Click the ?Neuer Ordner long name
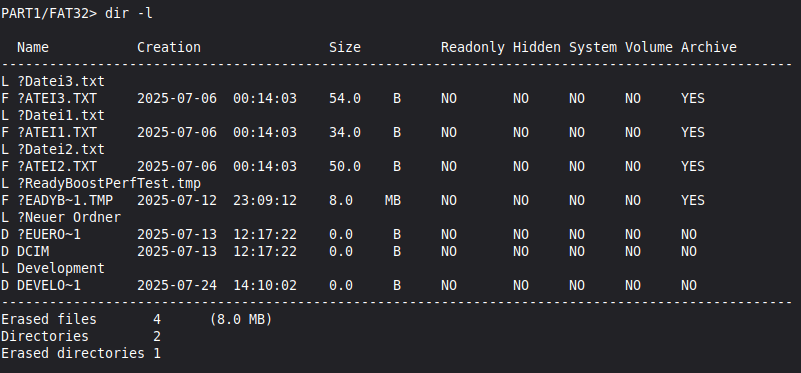801x373 pixels. [69, 217]
